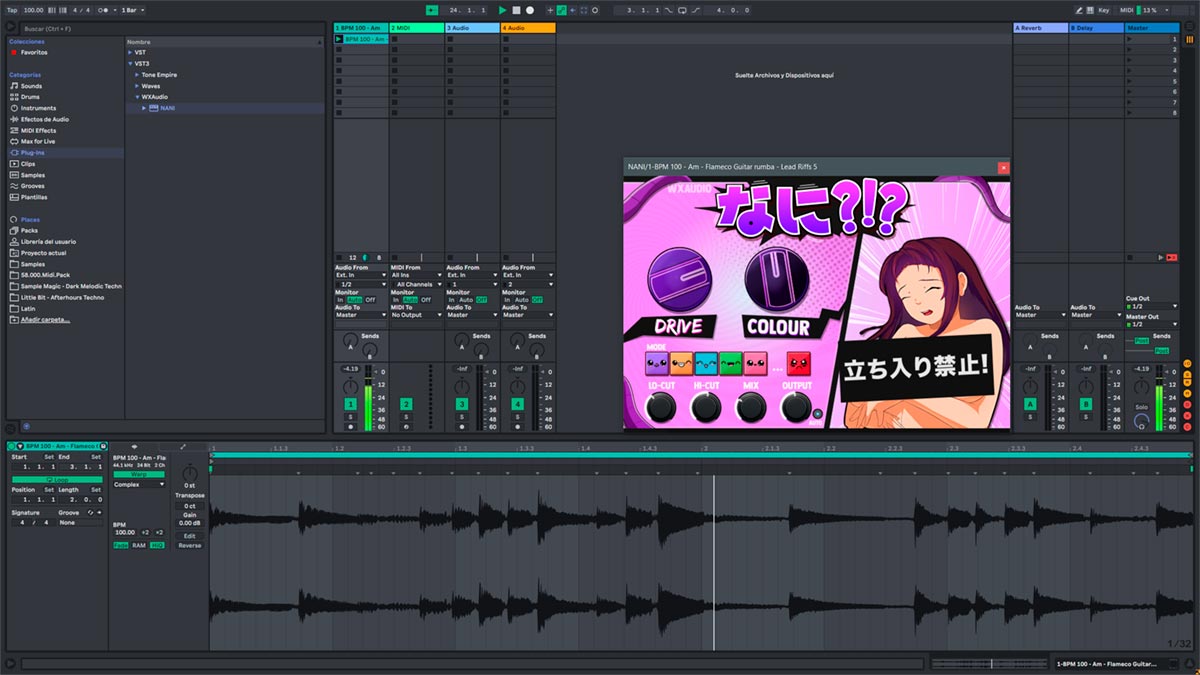The image size is (1200, 675).
Task: Toggle the clip Loop button
Action: coord(56,480)
